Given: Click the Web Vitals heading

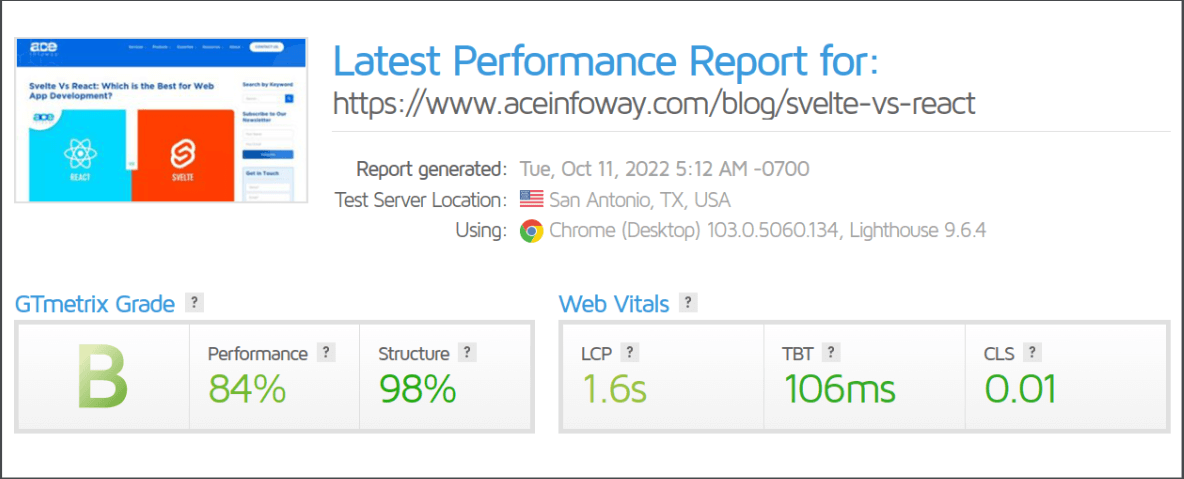Looking at the screenshot, I should [x=614, y=304].
